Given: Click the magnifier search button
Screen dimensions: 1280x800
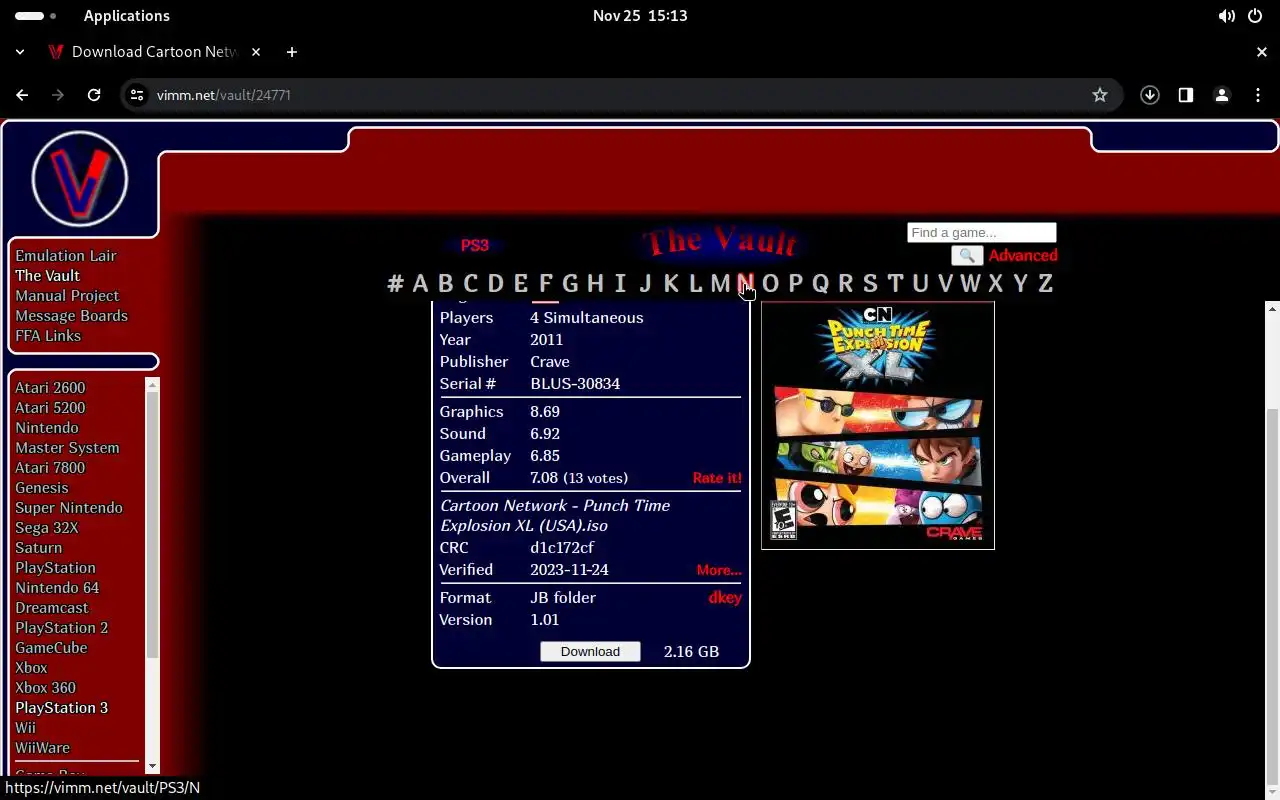Looking at the screenshot, I should (967, 255).
